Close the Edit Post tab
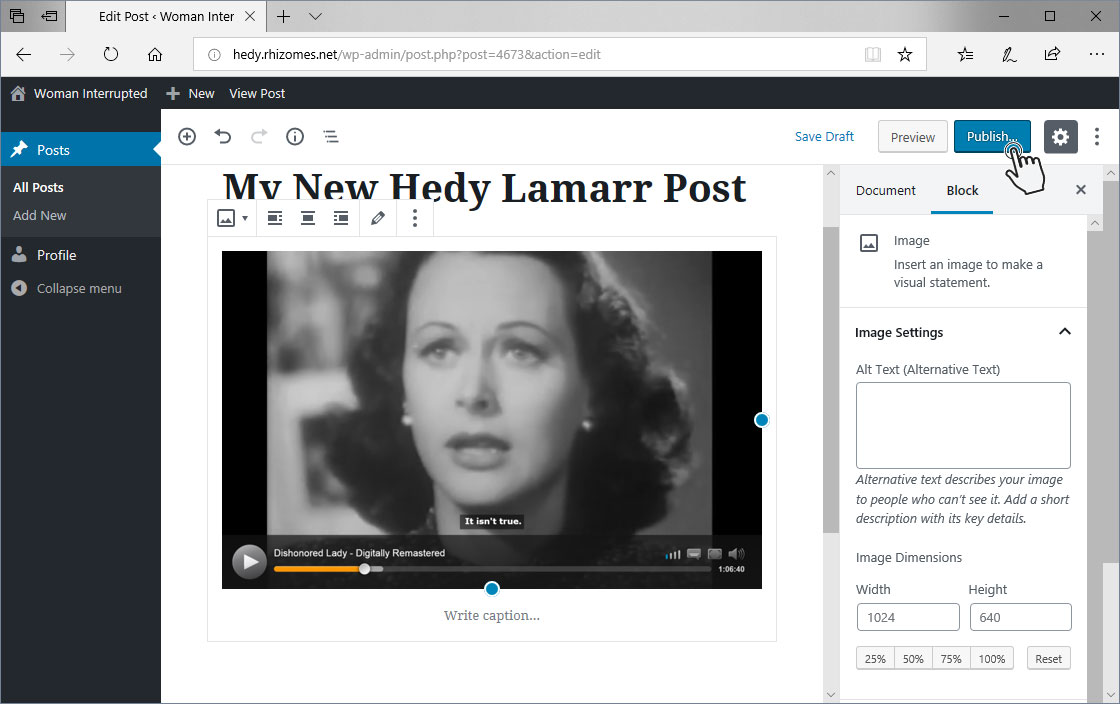The height and width of the screenshot is (704, 1120). pyautogui.click(x=250, y=16)
